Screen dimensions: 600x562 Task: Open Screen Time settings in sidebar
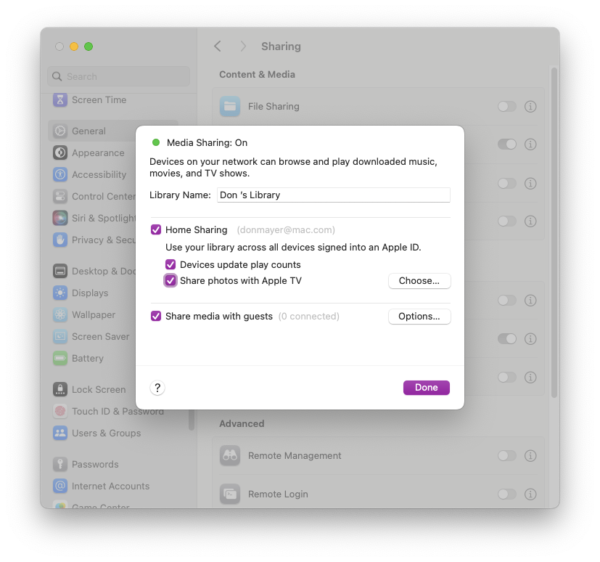pos(90,100)
